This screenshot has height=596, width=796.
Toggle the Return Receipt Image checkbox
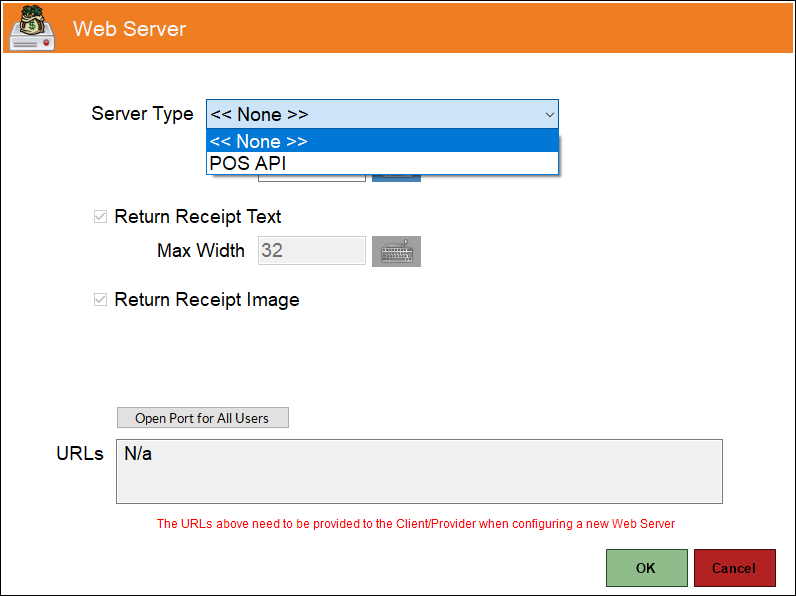[101, 300]
